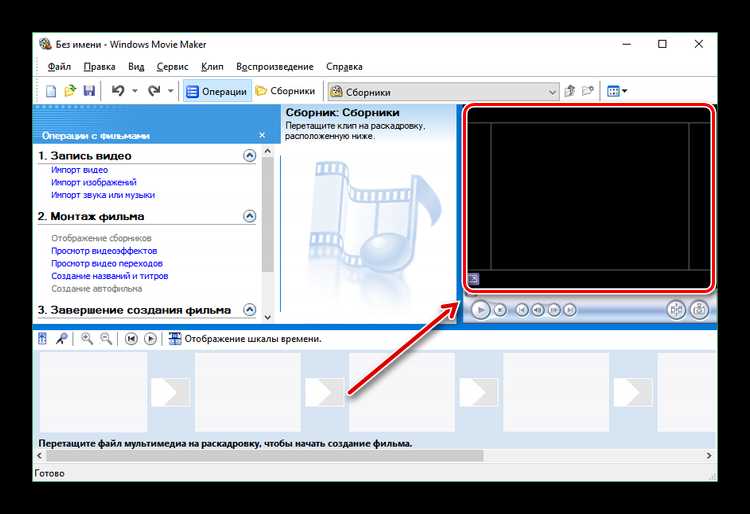Select the first storyboard transition cell
The width and height of the screenshot is (750, 514).
(170, 393)
